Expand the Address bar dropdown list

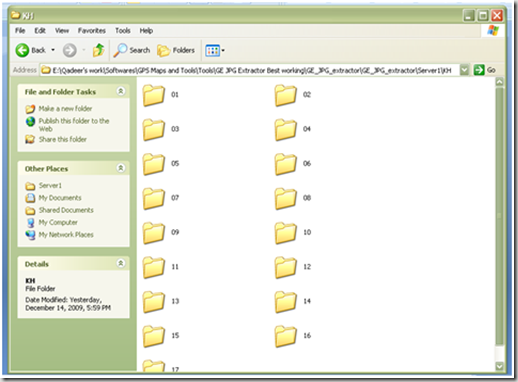(464, 70)
